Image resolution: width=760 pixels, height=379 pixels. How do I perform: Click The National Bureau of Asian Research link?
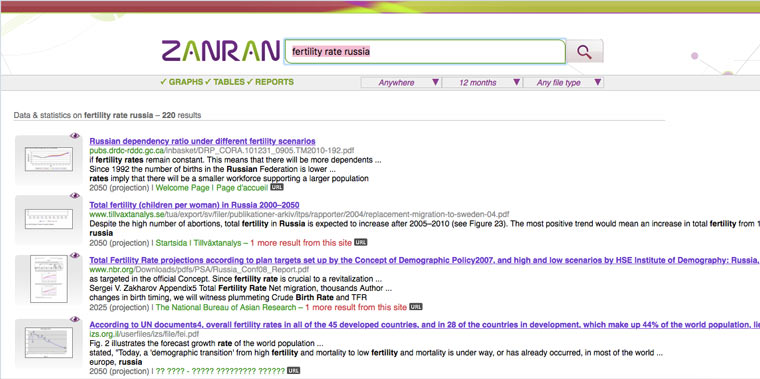[226, 307]
